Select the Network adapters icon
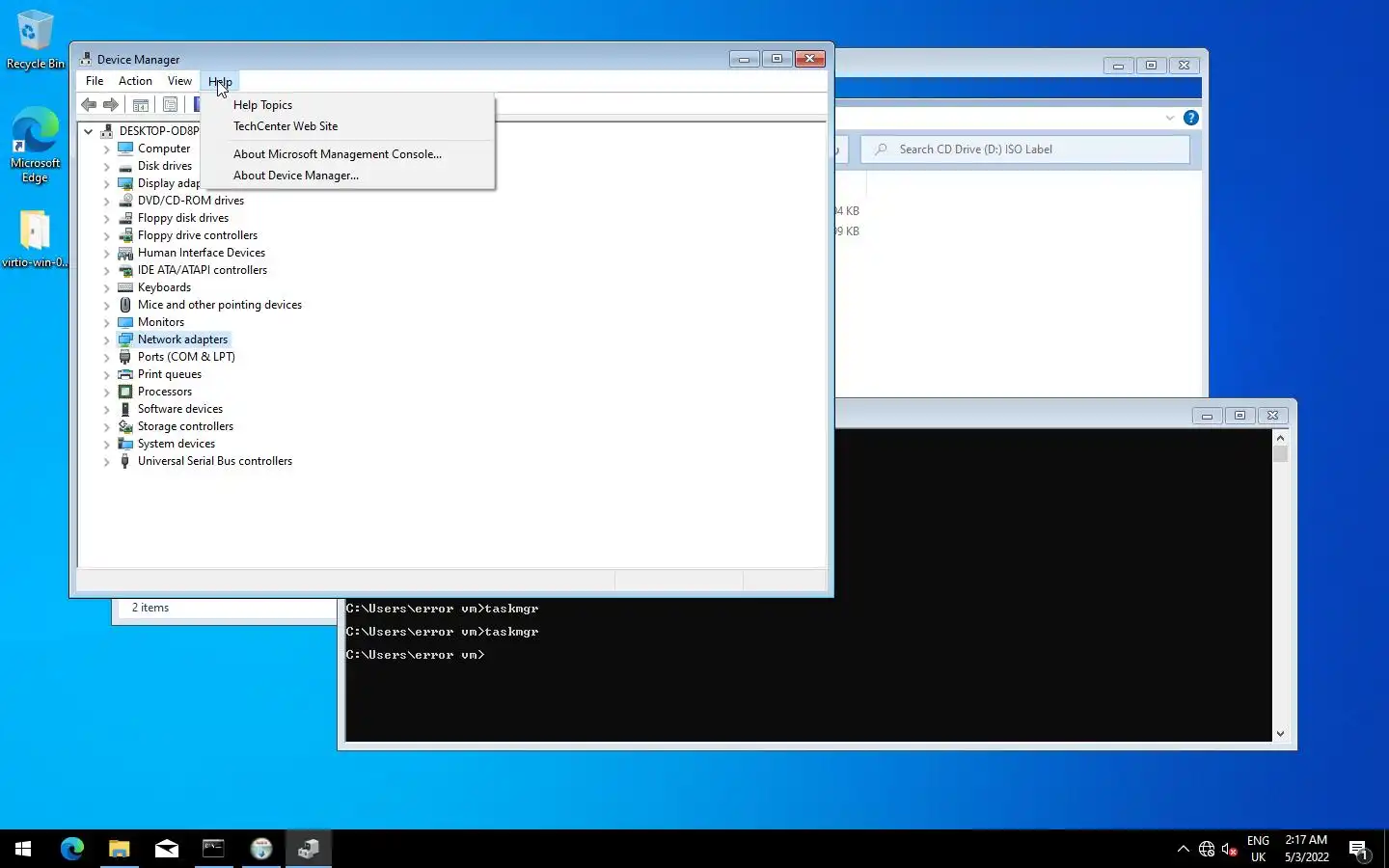Screen dimensions: 1389x868 [x=125, y=339]
